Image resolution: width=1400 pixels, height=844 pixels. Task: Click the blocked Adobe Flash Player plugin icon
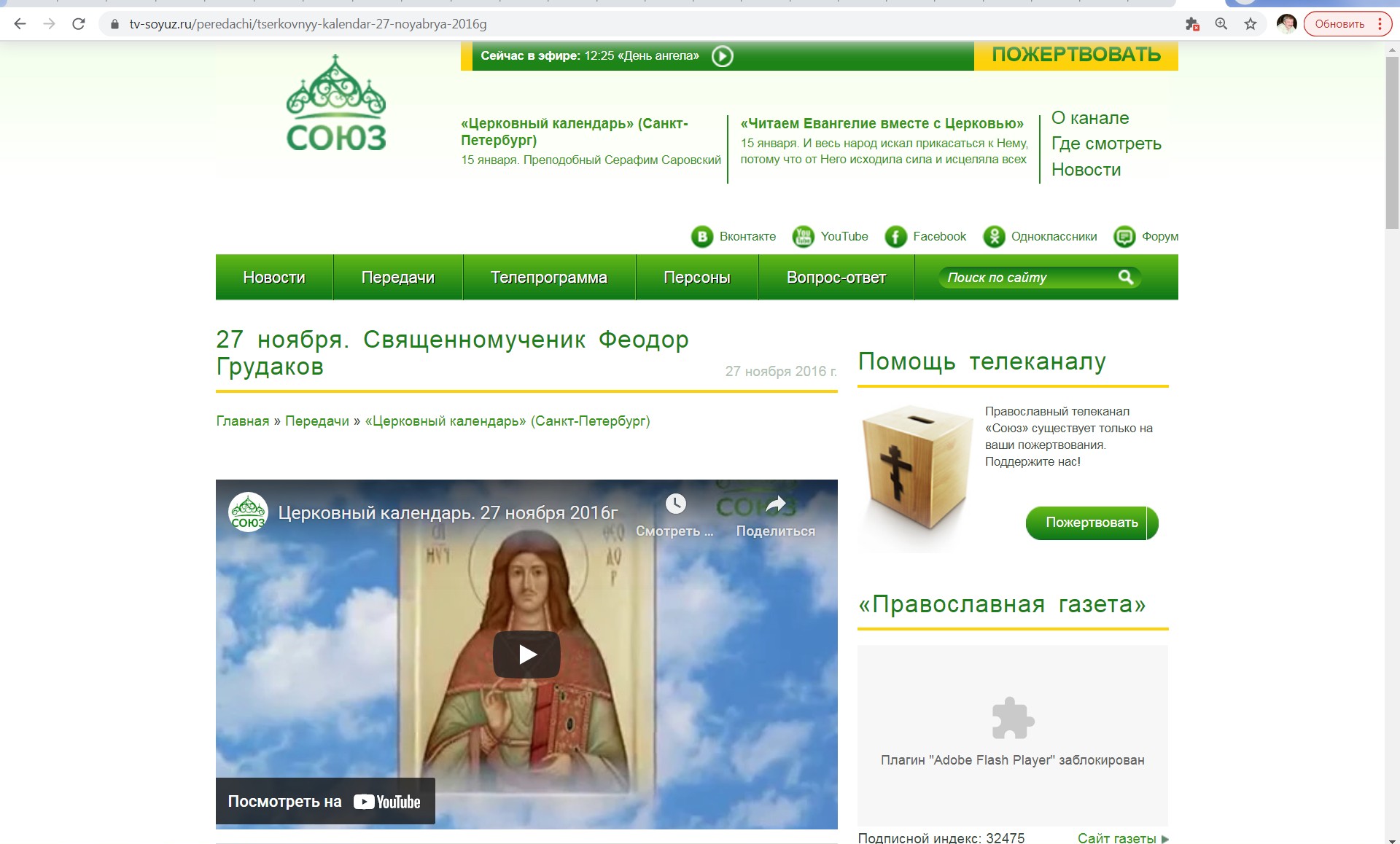1013,719
